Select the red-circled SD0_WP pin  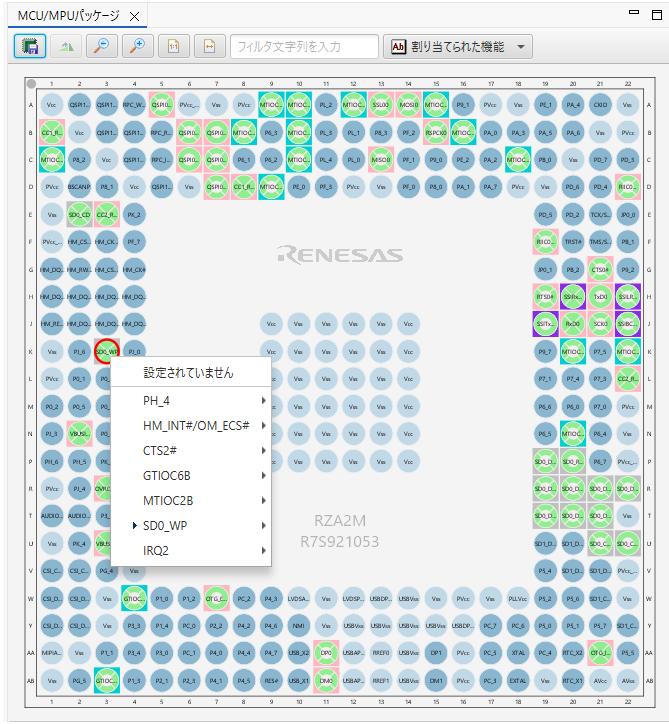(x=107, y=351)
